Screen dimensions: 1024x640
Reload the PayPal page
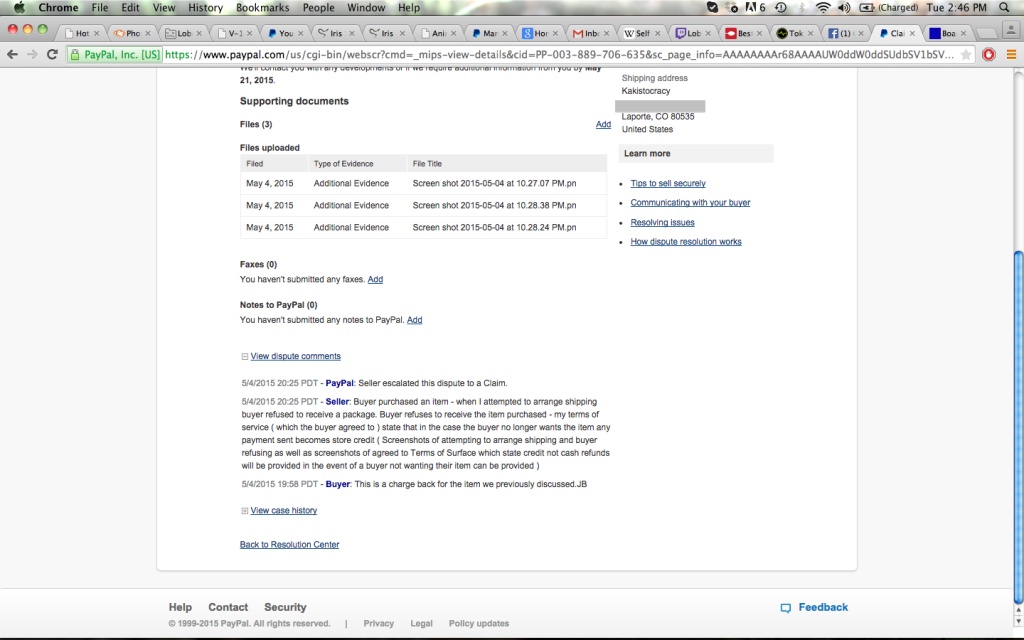52,55
